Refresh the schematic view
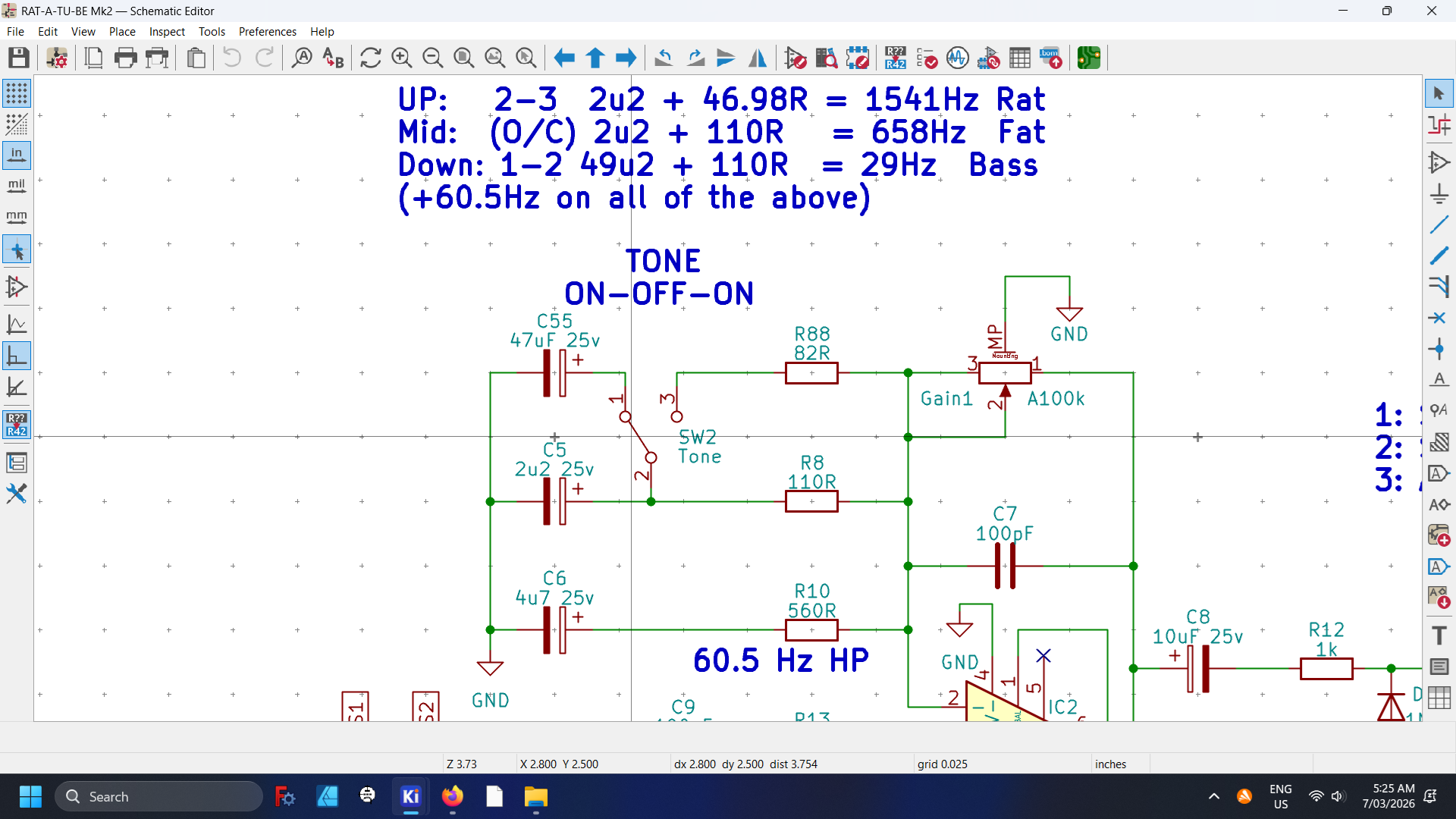Viewport: 1456px width, 819px height. [371, 58]
